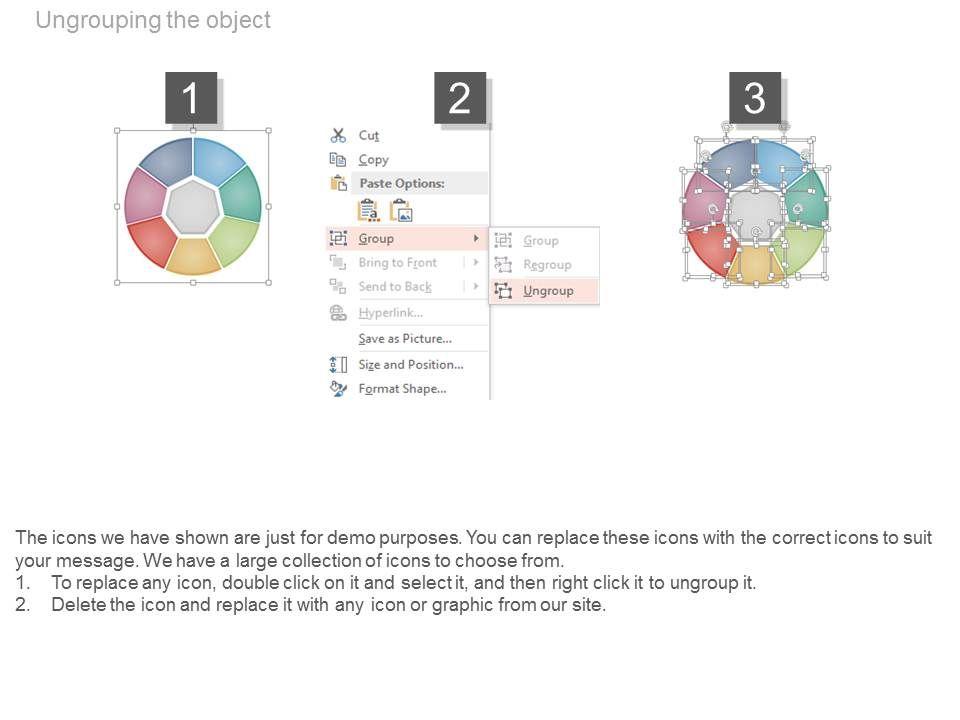
Task: Click the blue segment of the grouped wheel
Action: [x=218, y=158]
